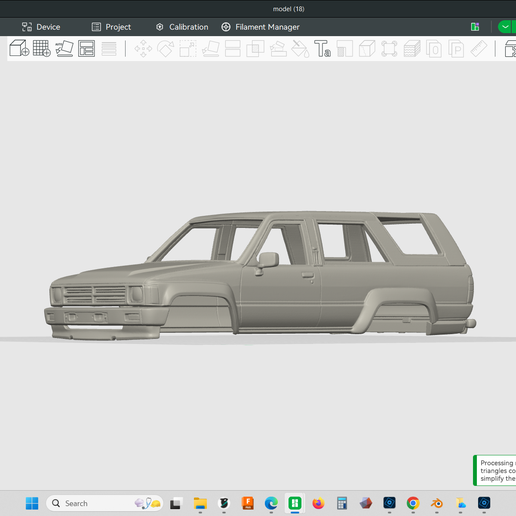Click the layered cube icon in toolbar
The width and height of the screenshot is (516, 516).
[x=412, y=49]
